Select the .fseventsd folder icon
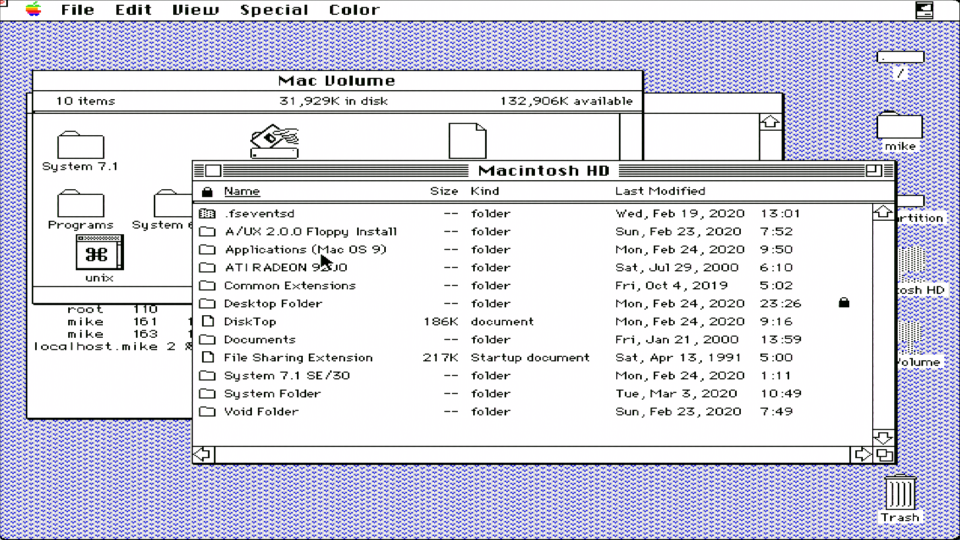This screenshot has height=540, width=960. click(x=208, y=213)
